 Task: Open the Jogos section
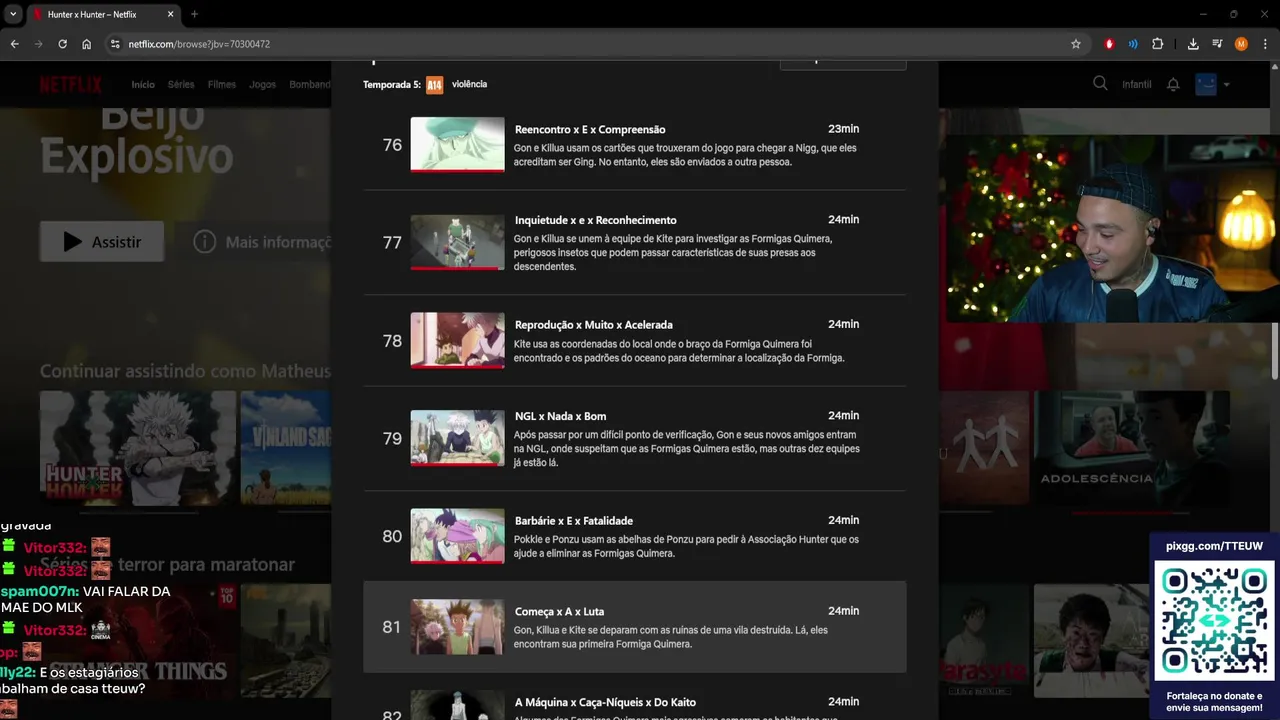point(263,85)
